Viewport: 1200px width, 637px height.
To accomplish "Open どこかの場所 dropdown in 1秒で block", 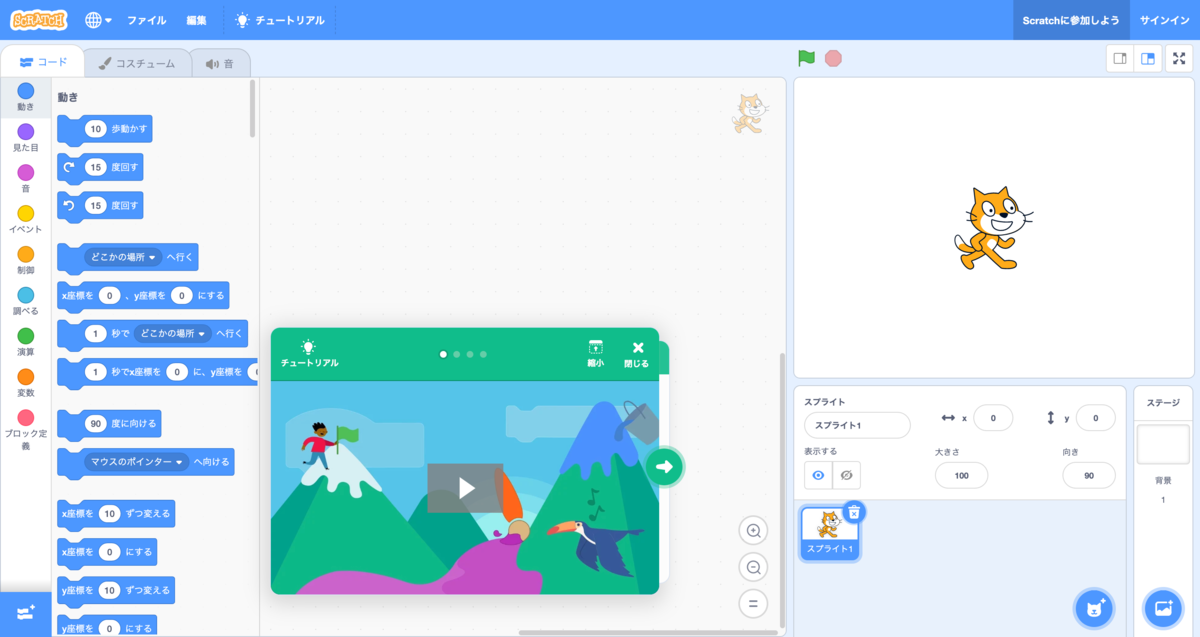I will (x=173, y=333).
